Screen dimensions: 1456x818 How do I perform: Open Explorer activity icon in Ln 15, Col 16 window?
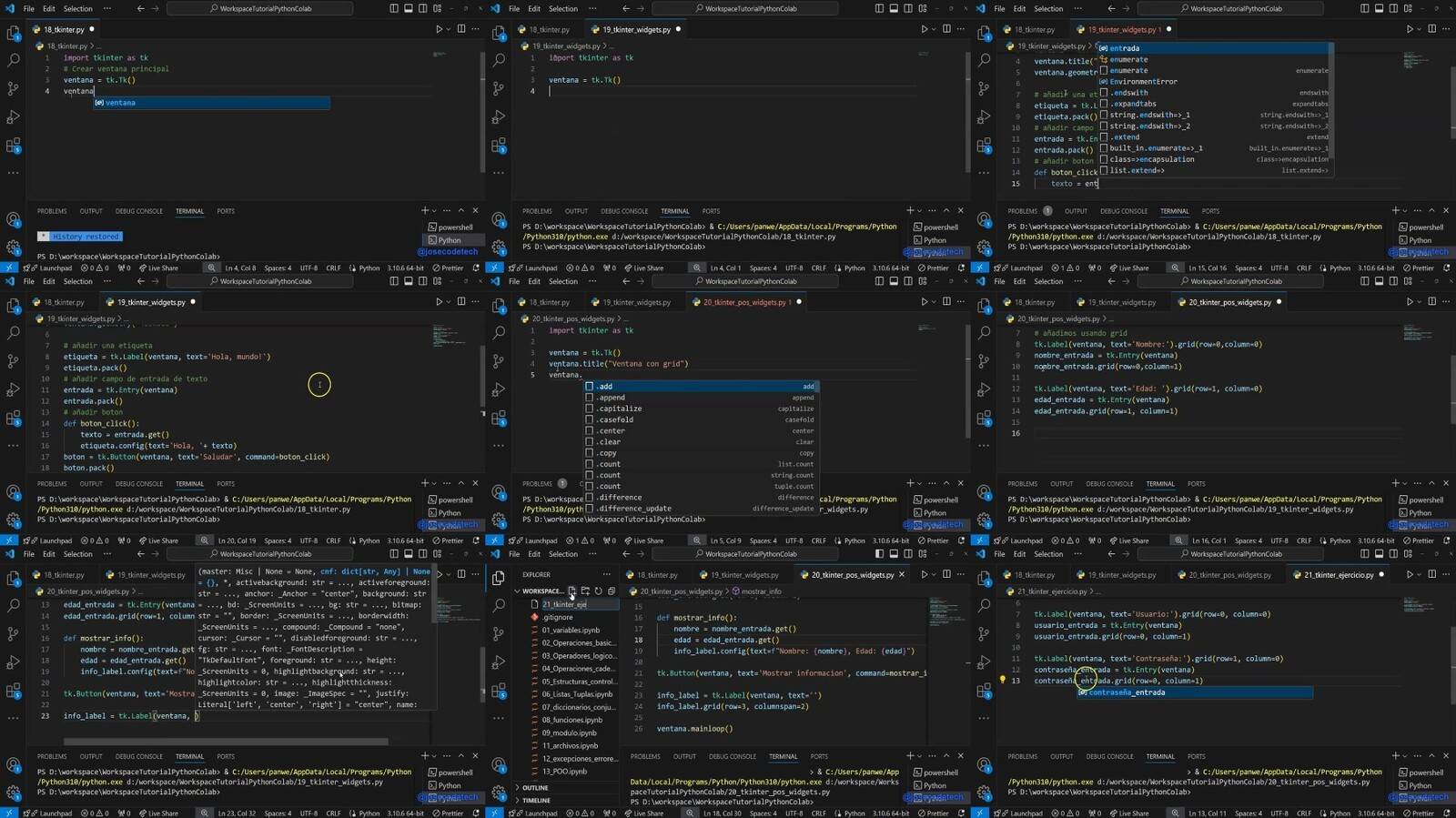pyautogui.click(x=984, y=34)
